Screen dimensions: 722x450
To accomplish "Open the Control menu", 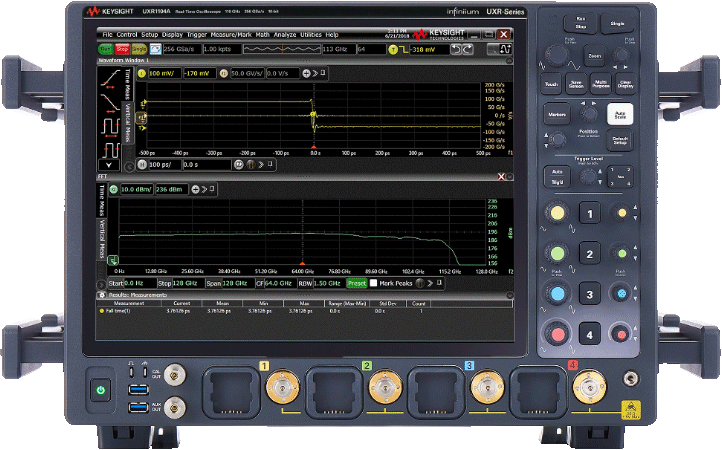I will pos(127,35).
